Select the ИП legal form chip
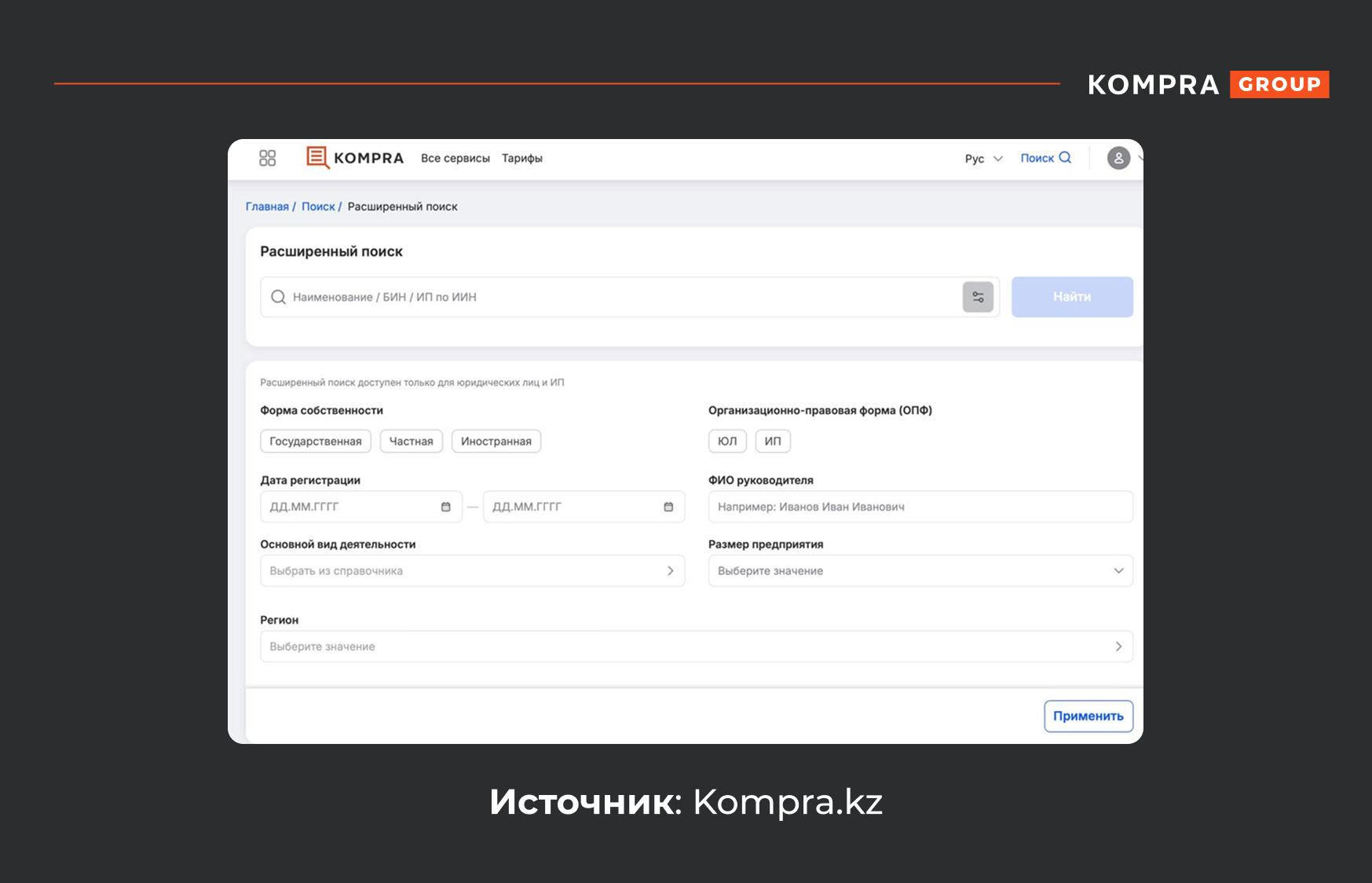Screen dimensions: 1372x883 tap(773, 441)
